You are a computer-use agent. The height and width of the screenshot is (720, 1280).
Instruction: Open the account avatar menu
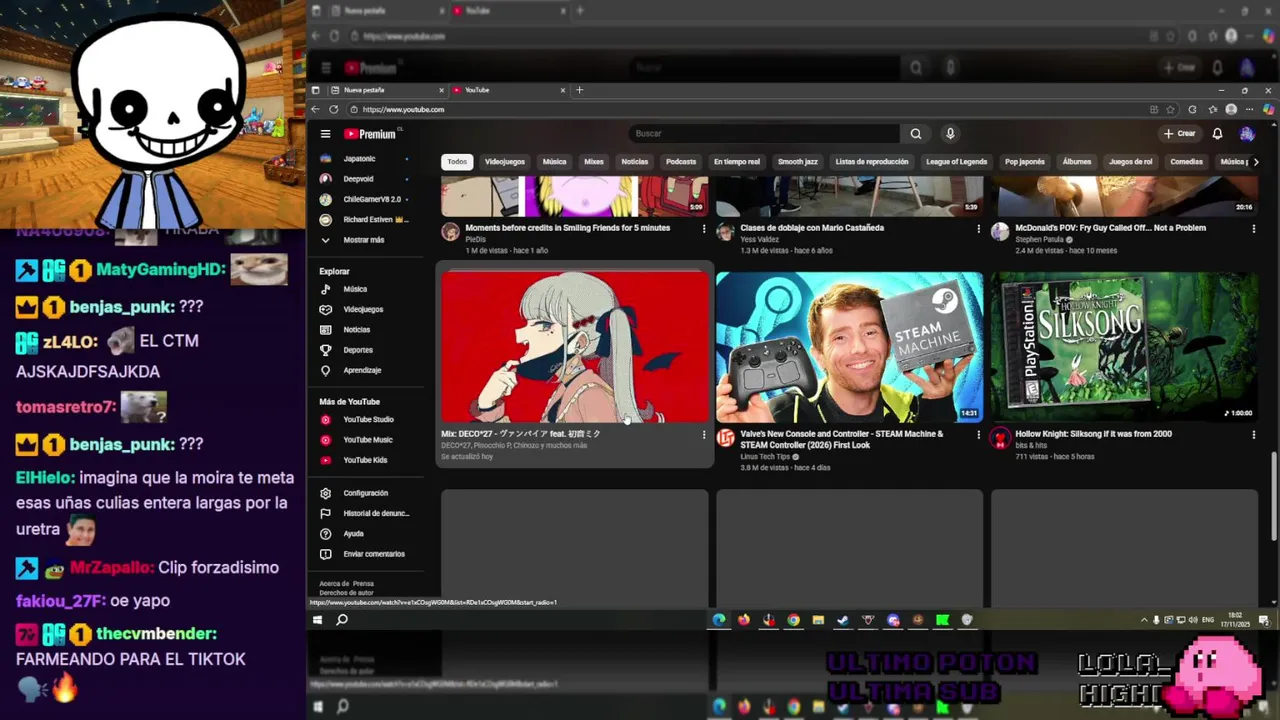1246,134
